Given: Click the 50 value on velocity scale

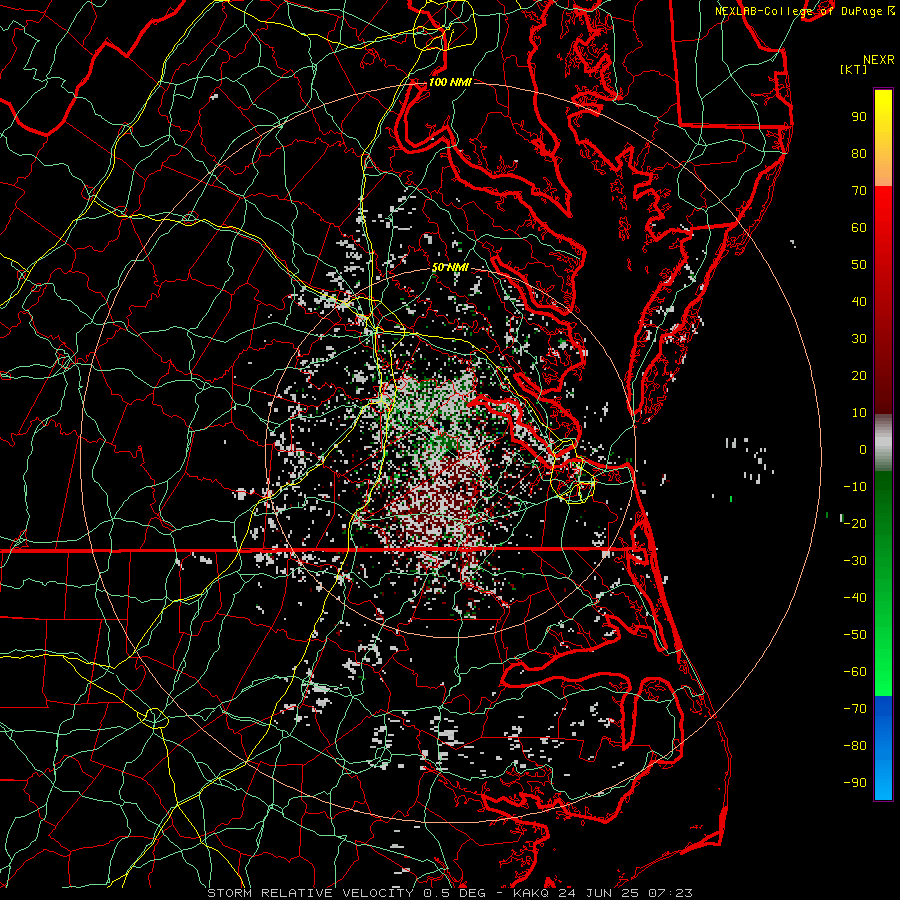Looking at the screenshot, I should [x=859, y=265].
